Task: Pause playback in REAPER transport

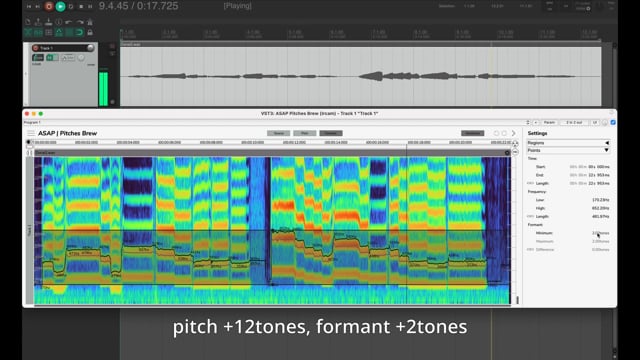Action: coord(90,7)
